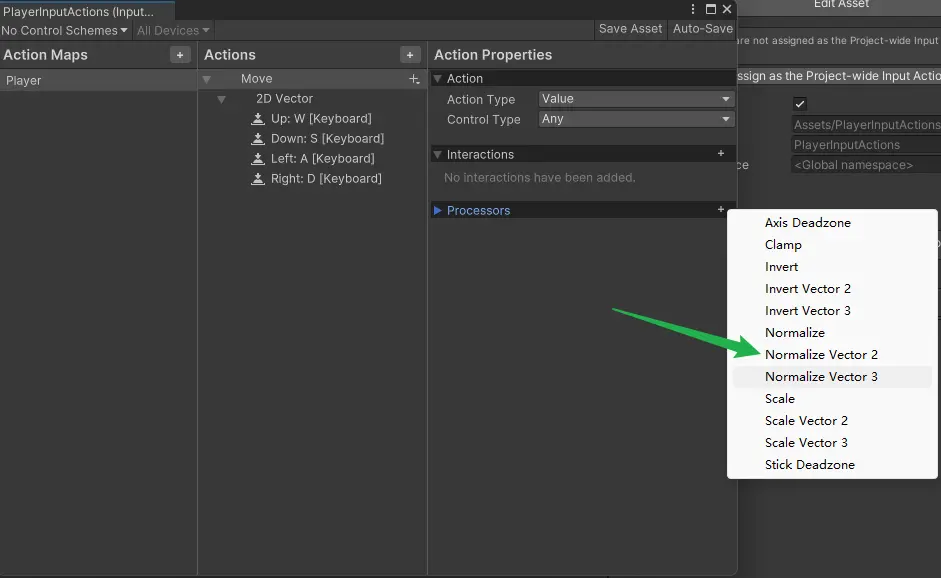Open the window kebab options menu

(x=693, y=9)
